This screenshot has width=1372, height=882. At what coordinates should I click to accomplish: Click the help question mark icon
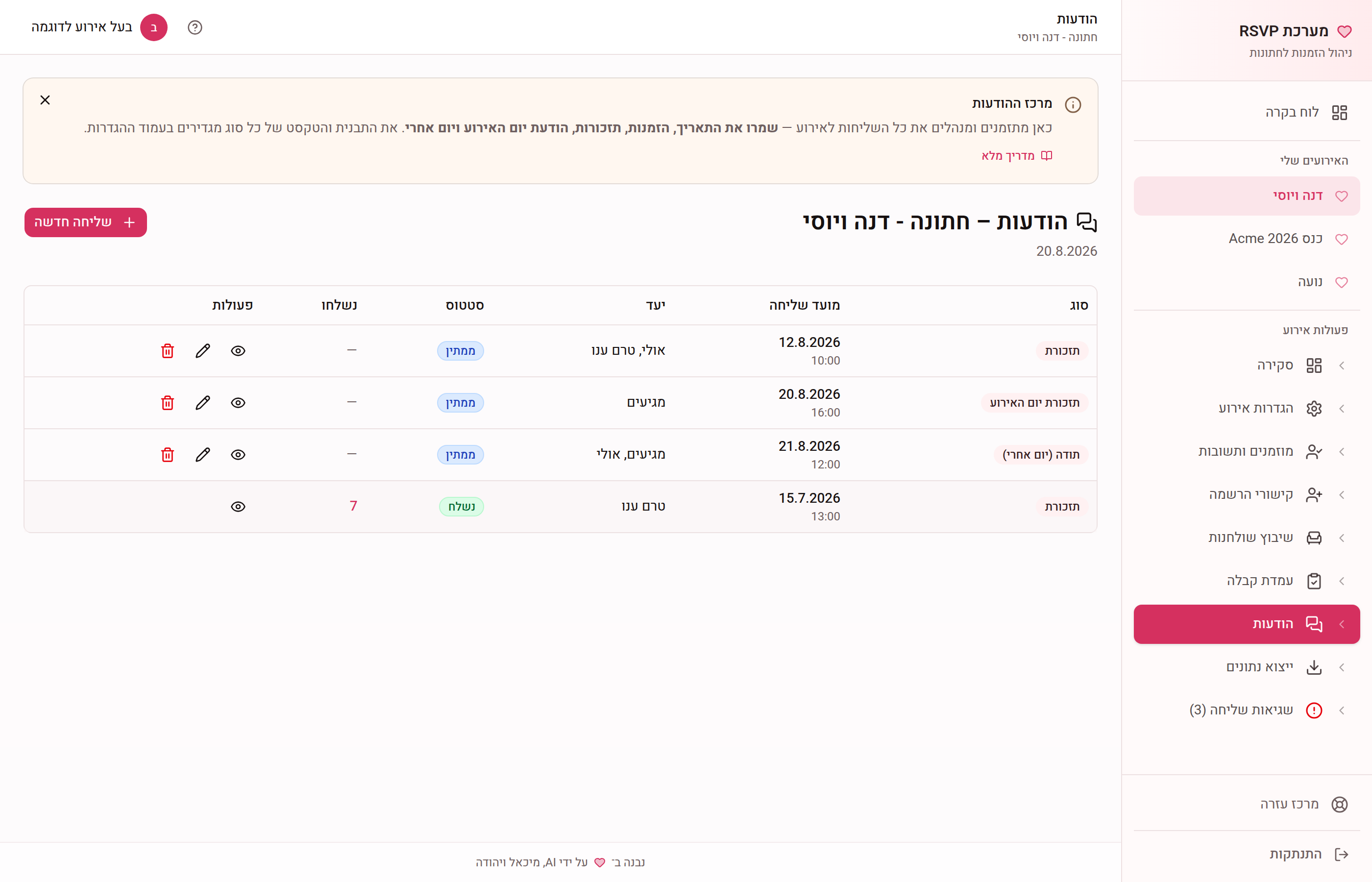coord(195,27)
